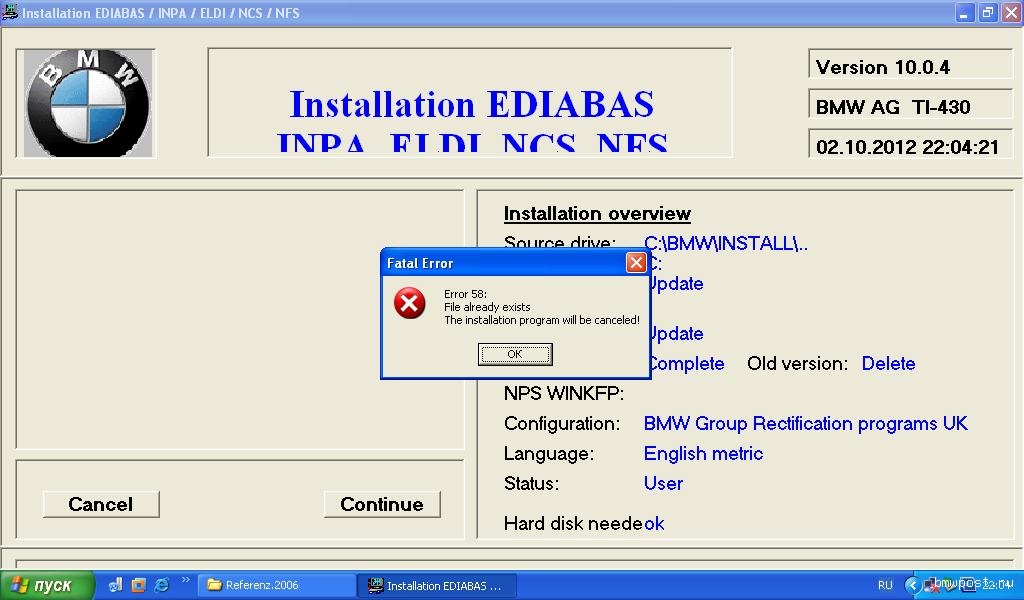Click the red error icon in dialog
The height and width of the screenshot is (600, 1024).
coord(409,303)
